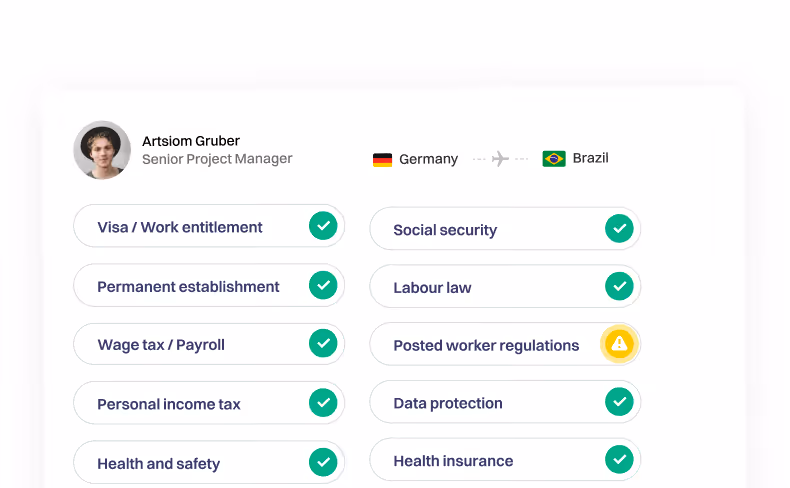Click the yellow warning icon on Posted worker regulations

pyautogui.click(x=619, y=344)
